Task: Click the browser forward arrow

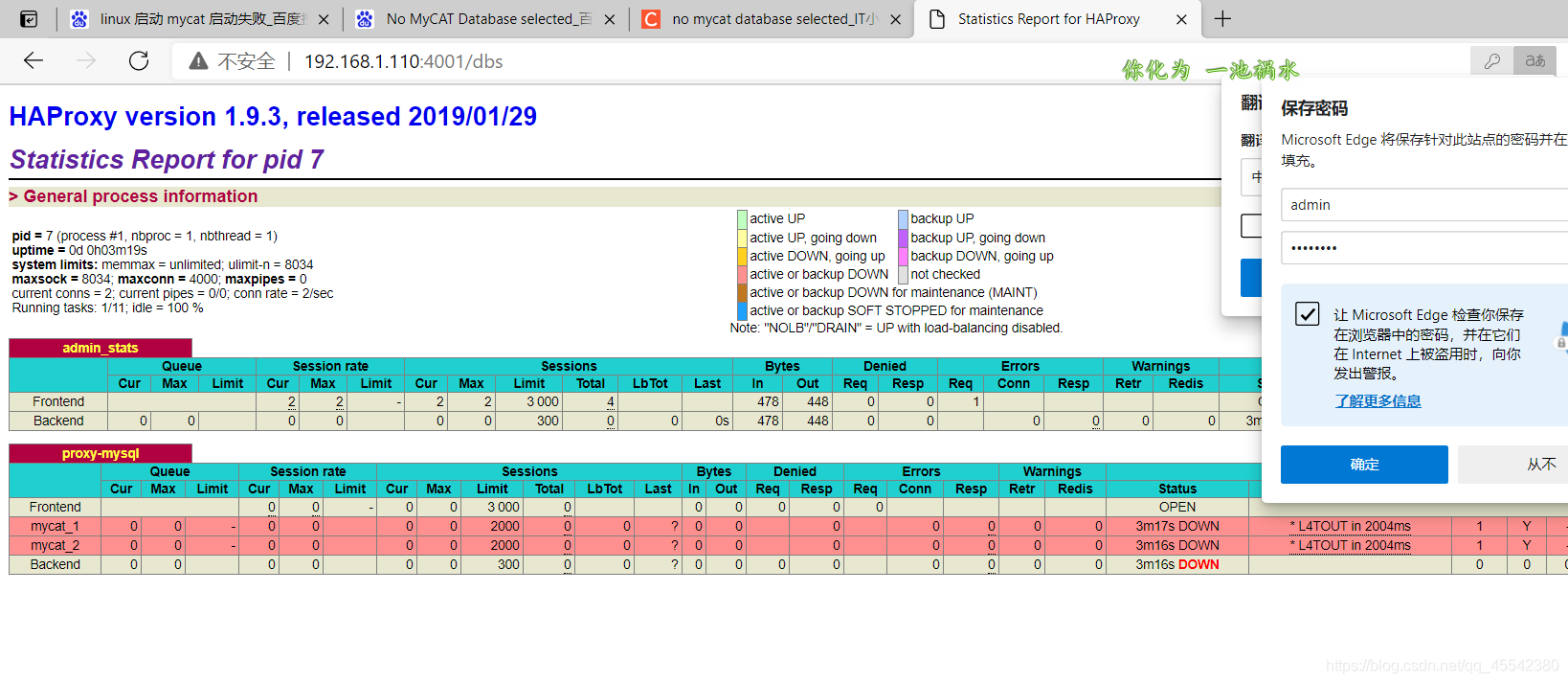Action: (x=86, y=61)
